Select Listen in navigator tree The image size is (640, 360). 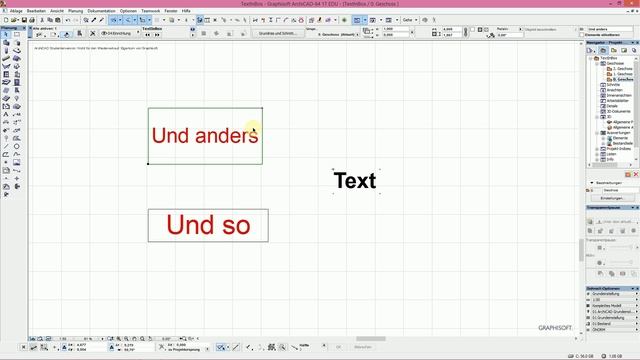click(x=611, y=154)
